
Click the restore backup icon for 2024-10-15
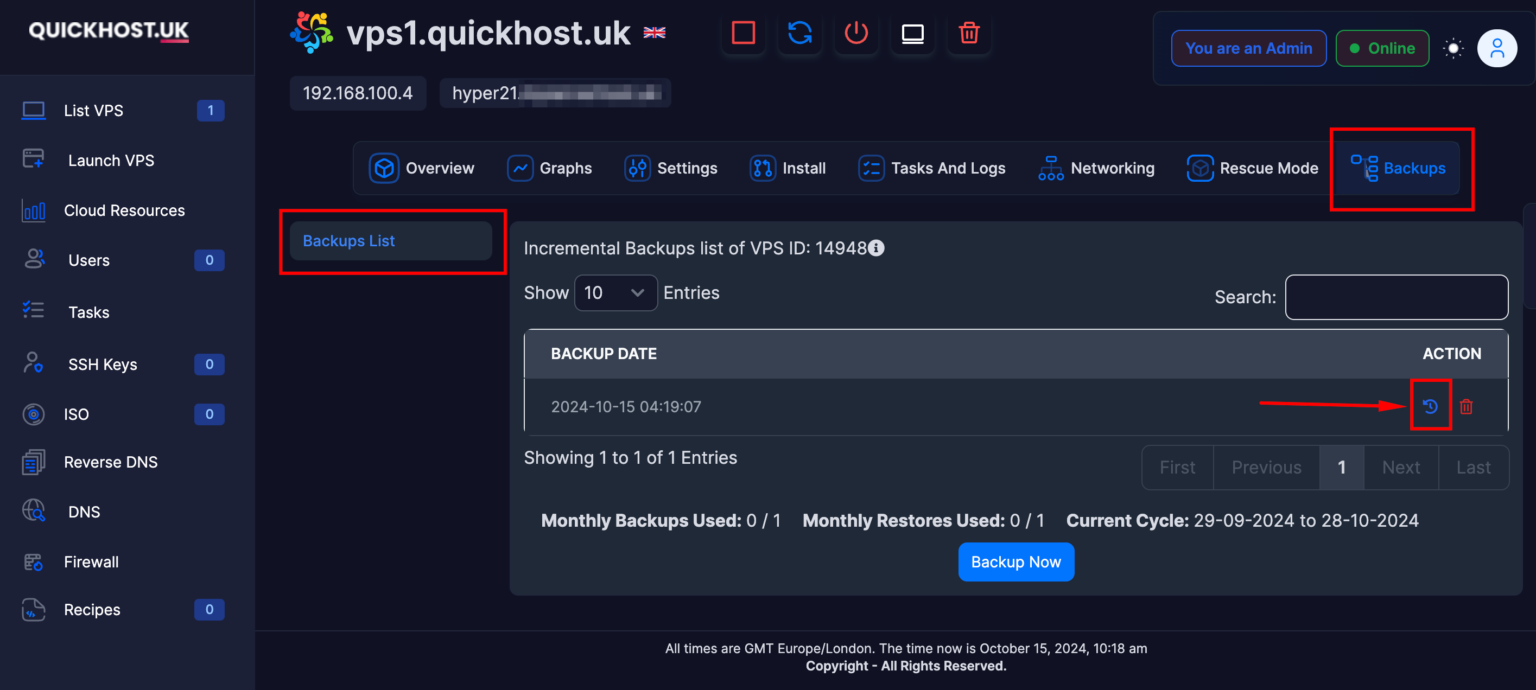point(1431,406)
